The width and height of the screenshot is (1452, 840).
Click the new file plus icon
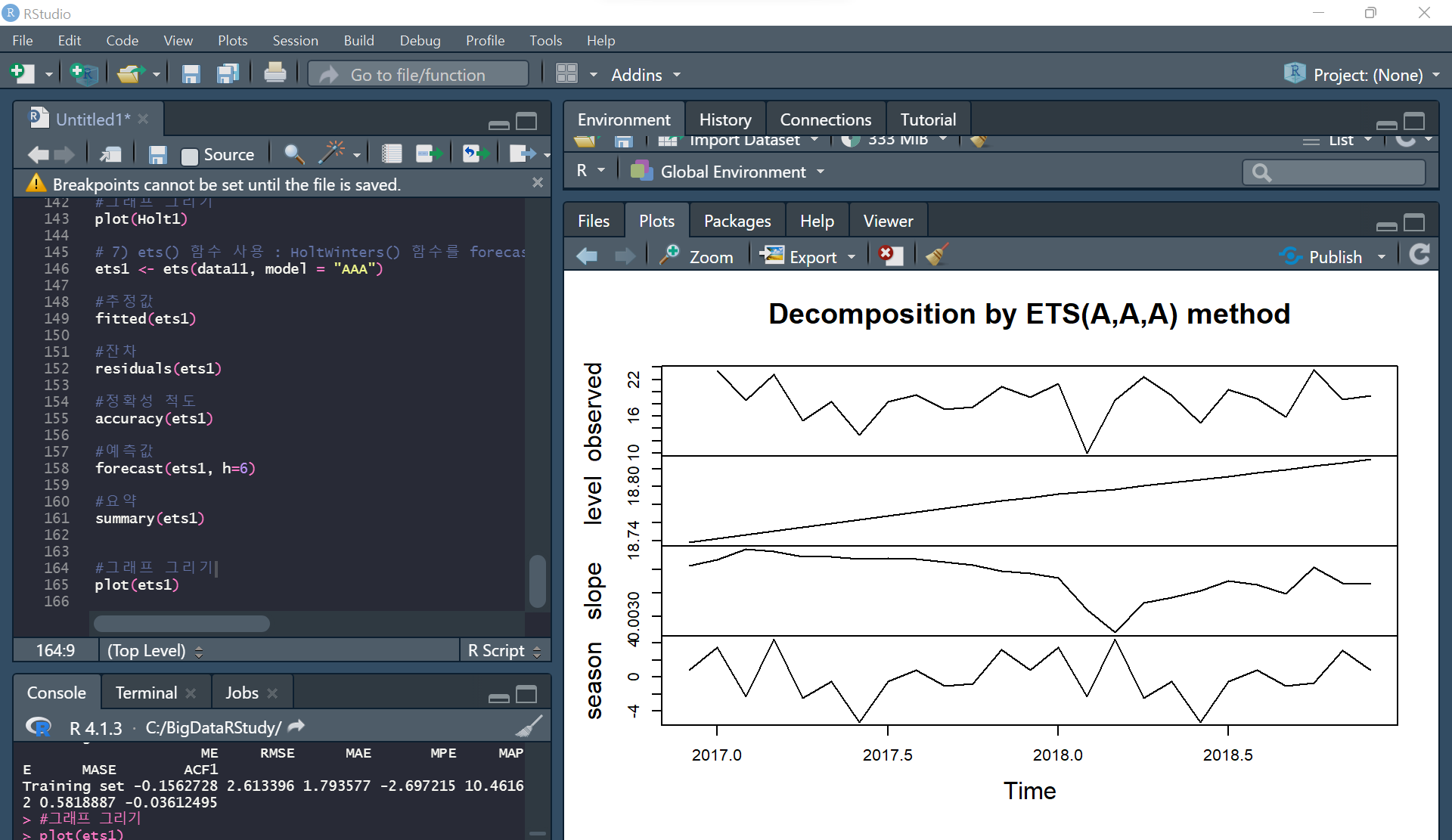(x=22, y=73)
